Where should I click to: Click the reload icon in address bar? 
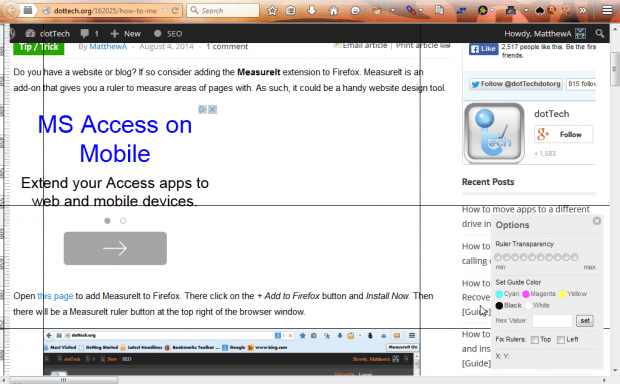(x=175, y=11)
